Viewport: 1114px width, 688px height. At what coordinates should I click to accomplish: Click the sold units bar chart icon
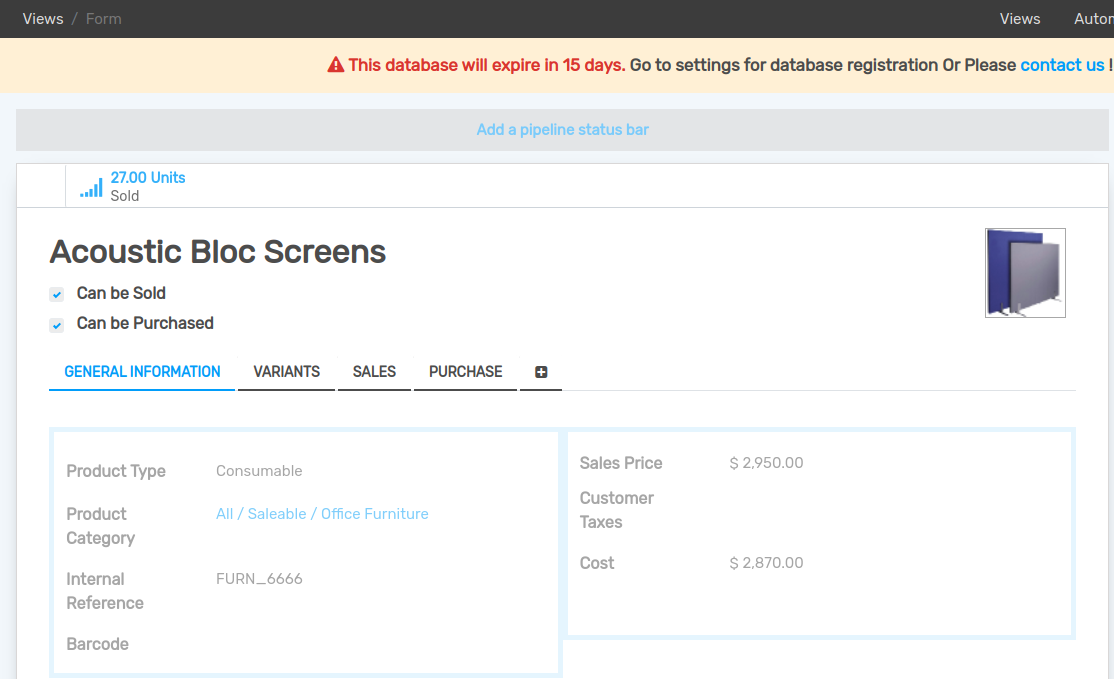[x=91, y=187]
